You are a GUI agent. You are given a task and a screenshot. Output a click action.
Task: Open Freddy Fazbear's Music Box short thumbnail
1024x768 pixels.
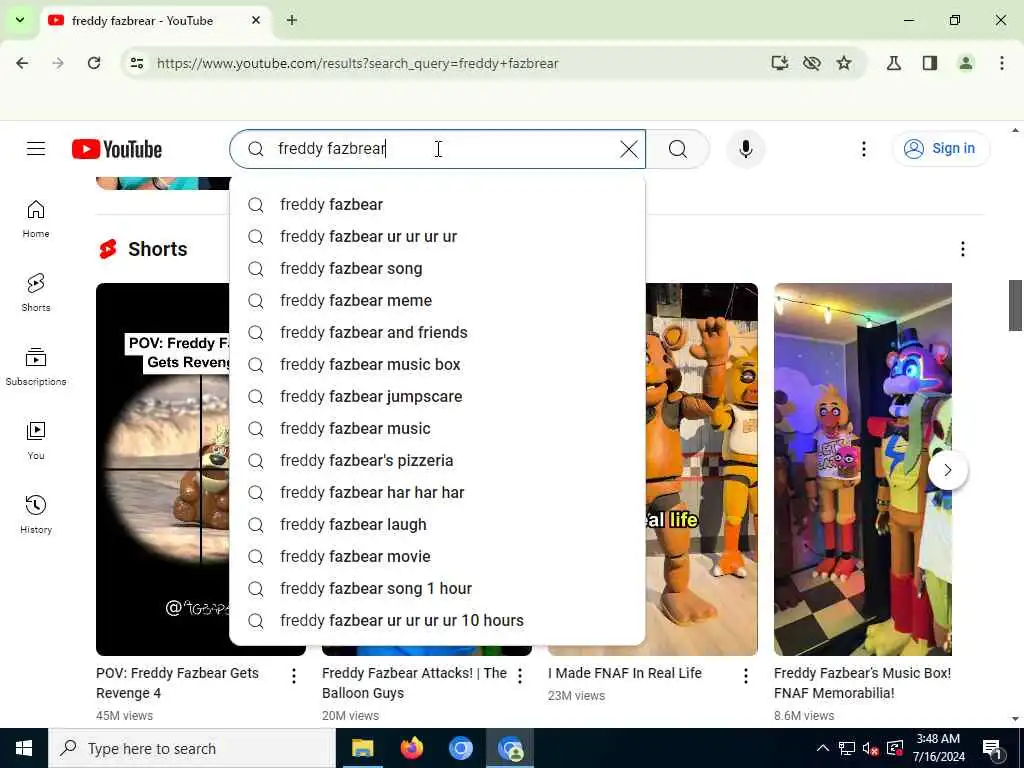tap(863, 469)
